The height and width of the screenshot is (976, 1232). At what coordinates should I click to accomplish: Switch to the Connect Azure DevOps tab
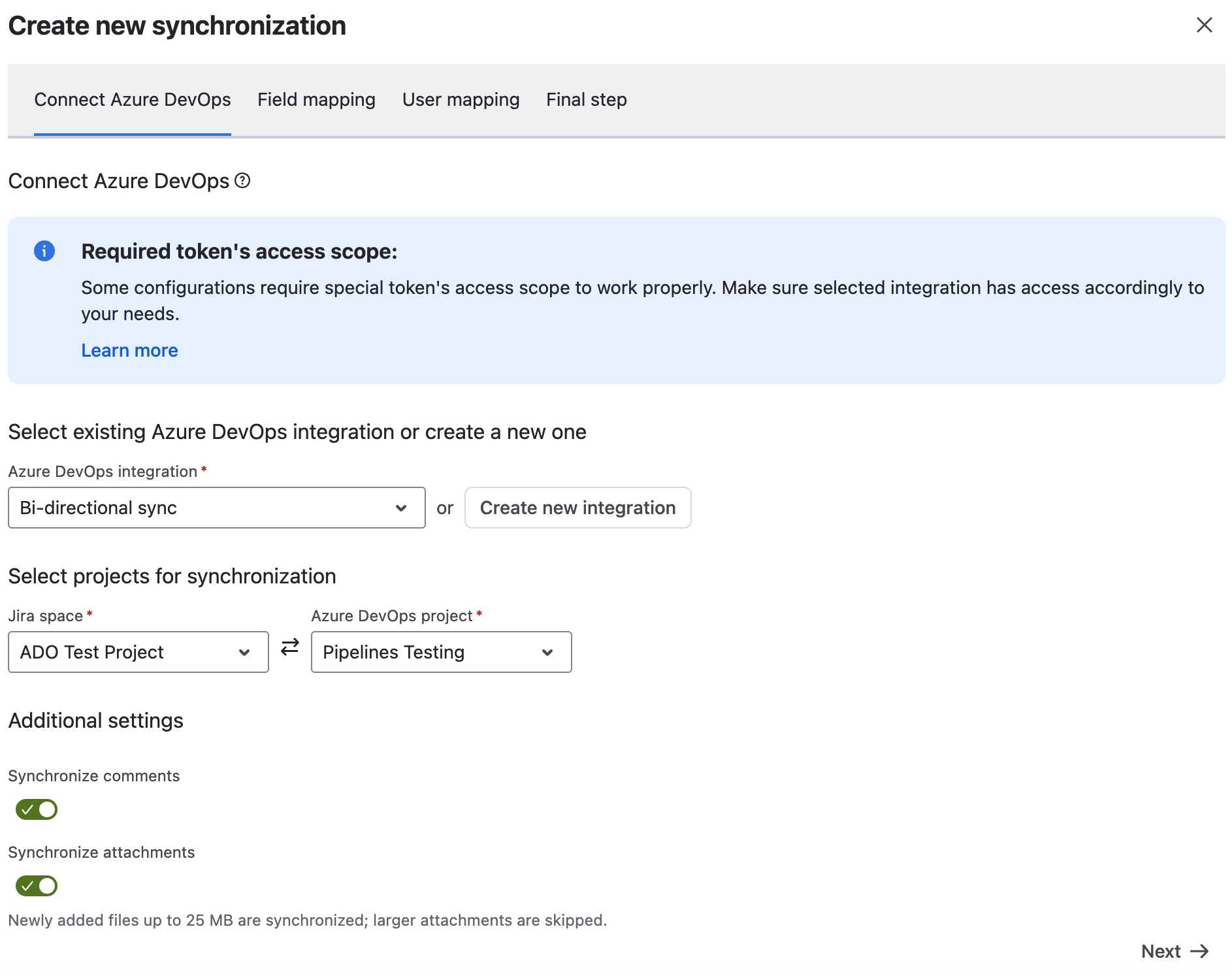click(x=133, y=99)
